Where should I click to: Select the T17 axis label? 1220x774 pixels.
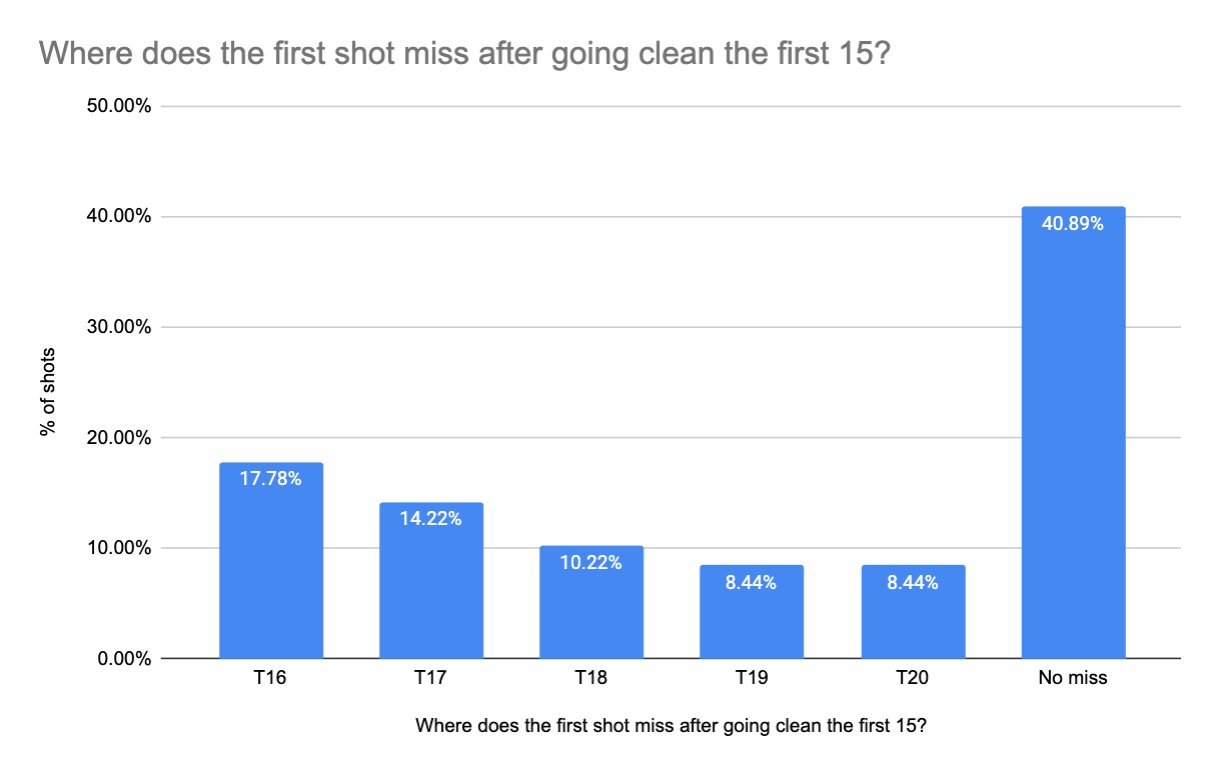(431, 678)
